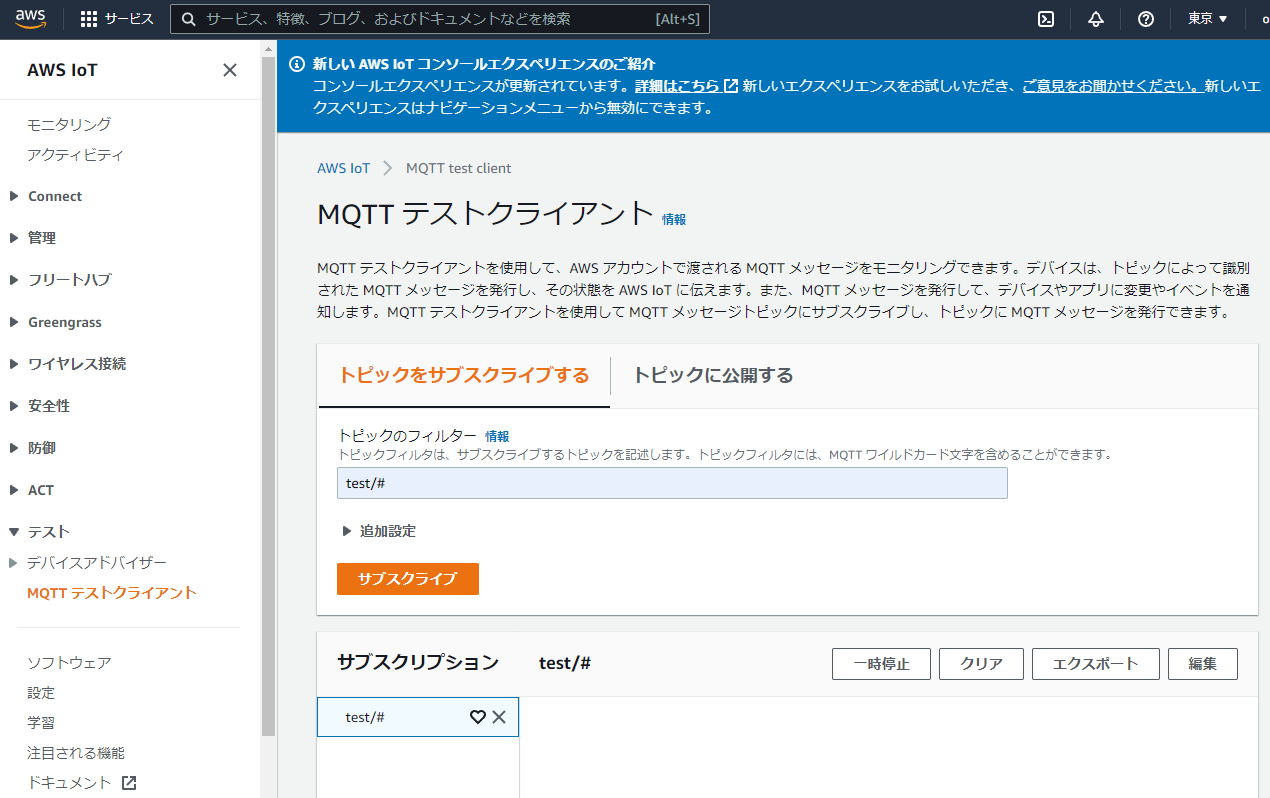
Task: Select トピックをサブスクライブする tab
Action: click(x=464, y=375)
